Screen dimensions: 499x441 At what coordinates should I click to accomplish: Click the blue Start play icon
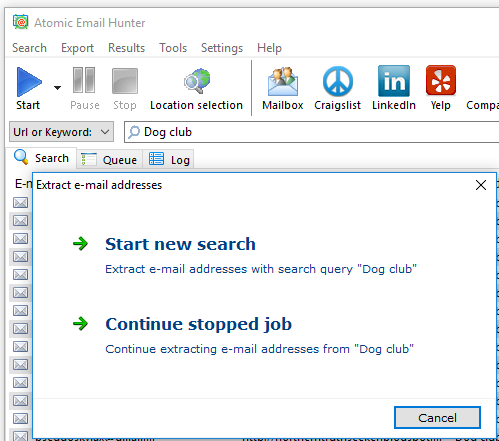[x=29, y=82]
